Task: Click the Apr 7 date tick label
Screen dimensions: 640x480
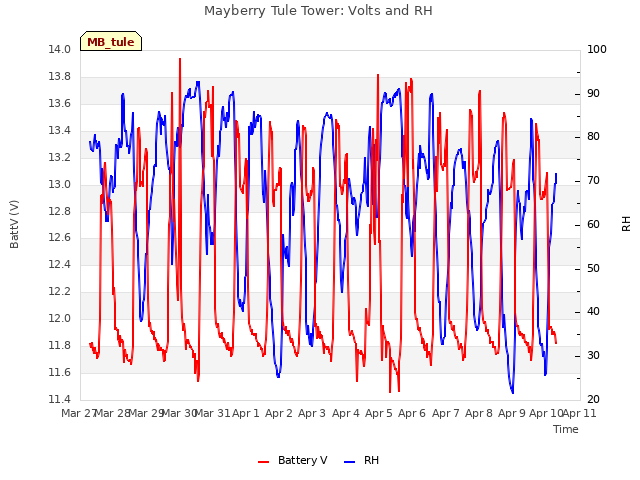Action: (x=446, y=413)
